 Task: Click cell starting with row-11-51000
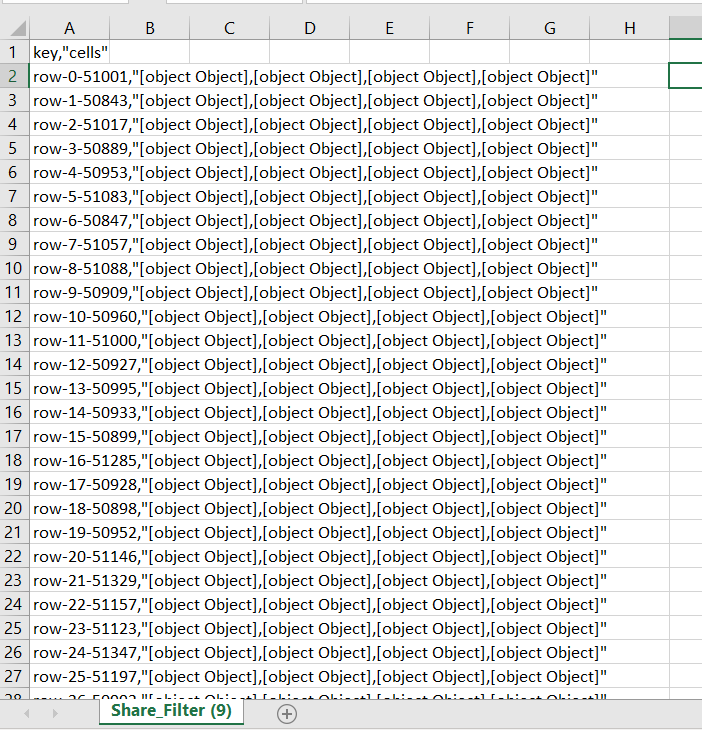click(x=69, y=340)
